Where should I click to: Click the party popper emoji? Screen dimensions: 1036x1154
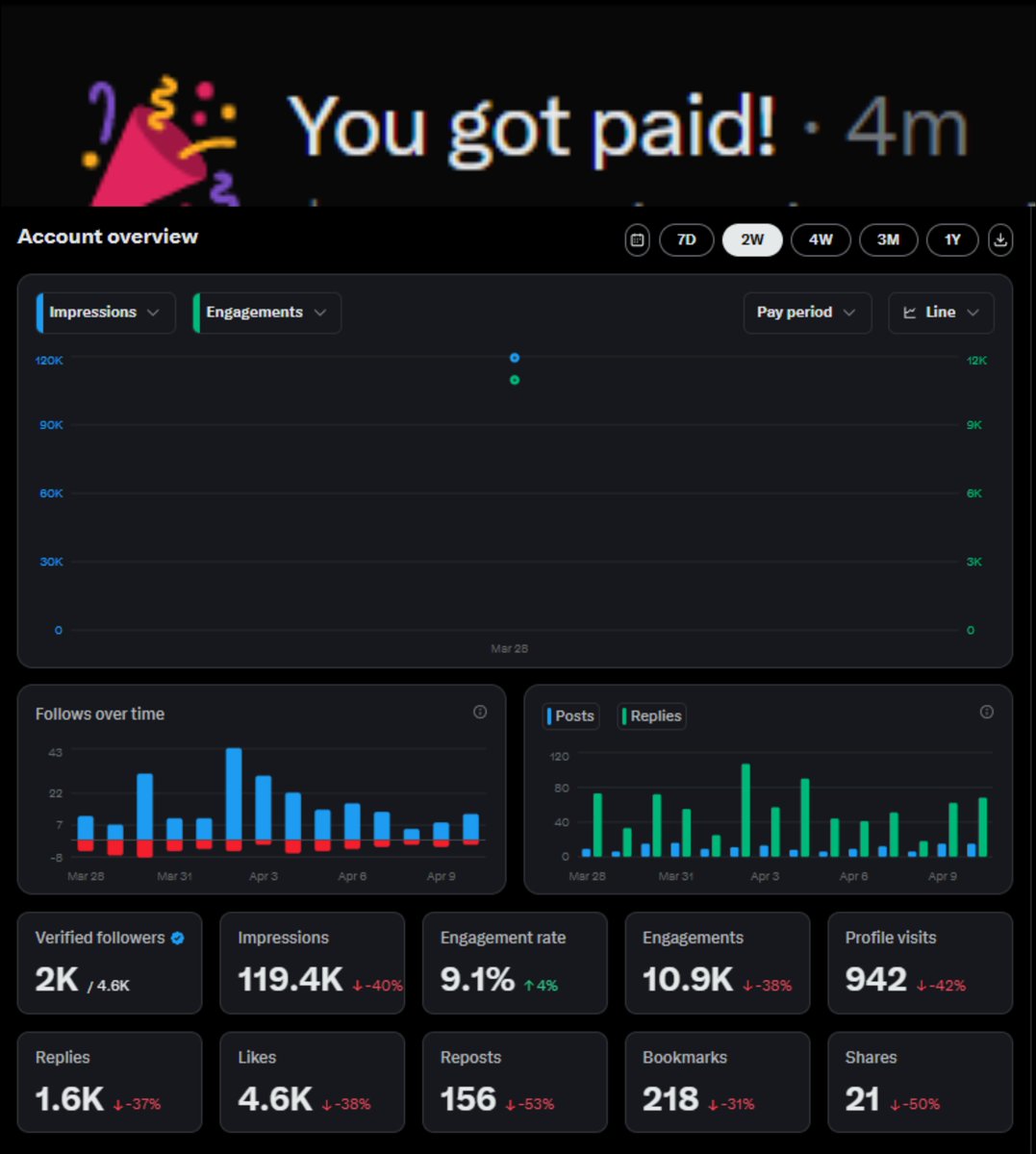click(x=162, y=142)
